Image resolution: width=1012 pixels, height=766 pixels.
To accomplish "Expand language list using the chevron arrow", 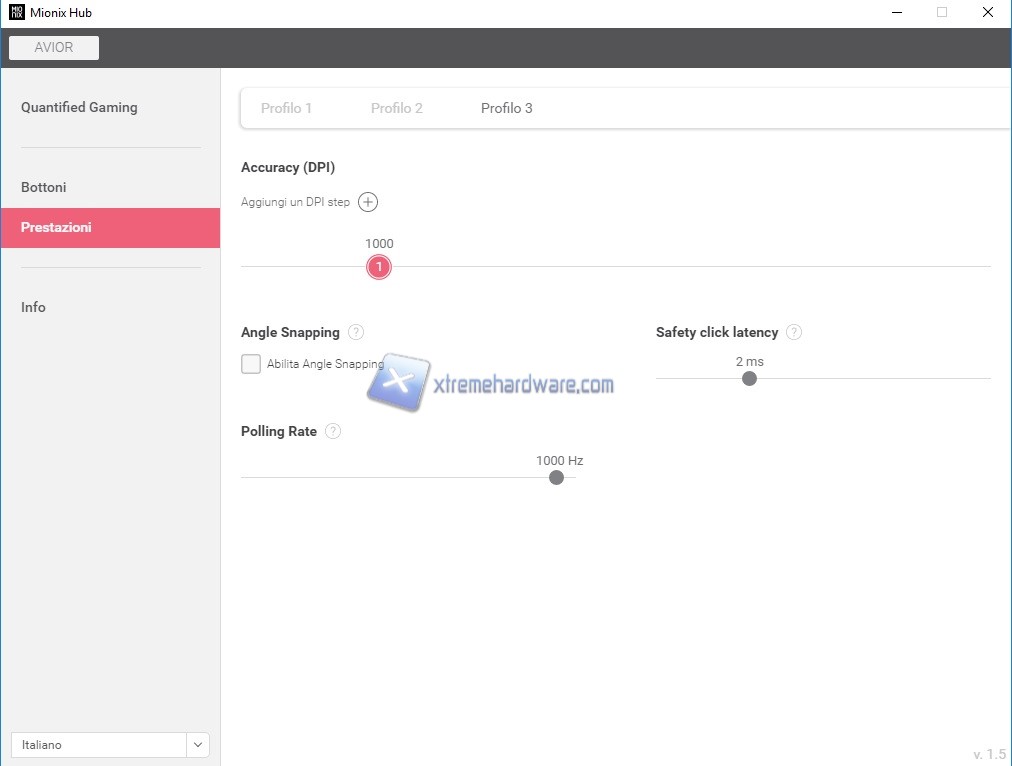I will (x=198, y=745).
